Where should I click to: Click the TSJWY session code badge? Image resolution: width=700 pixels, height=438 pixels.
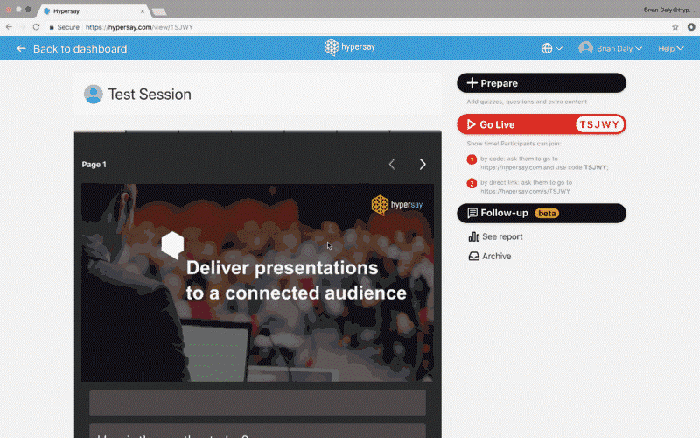(x=599, y=125)
